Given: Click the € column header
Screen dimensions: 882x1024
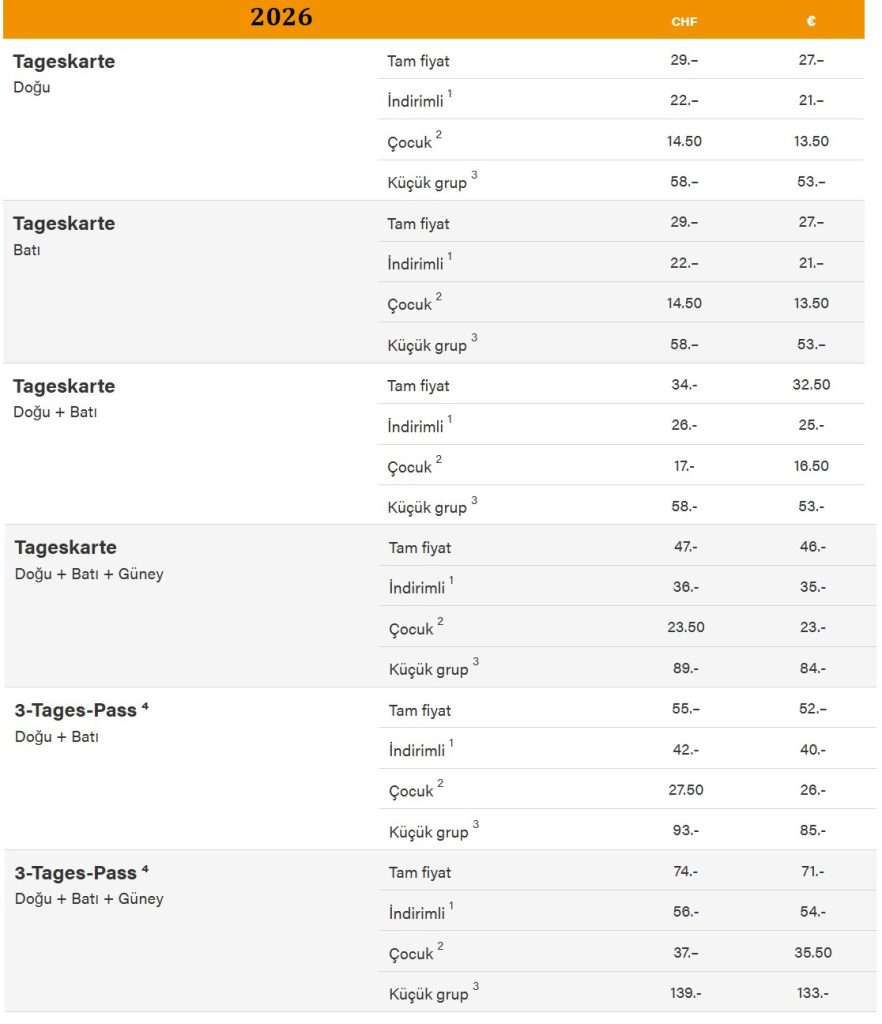Looking at the screenshot, I should coord(811,21).
